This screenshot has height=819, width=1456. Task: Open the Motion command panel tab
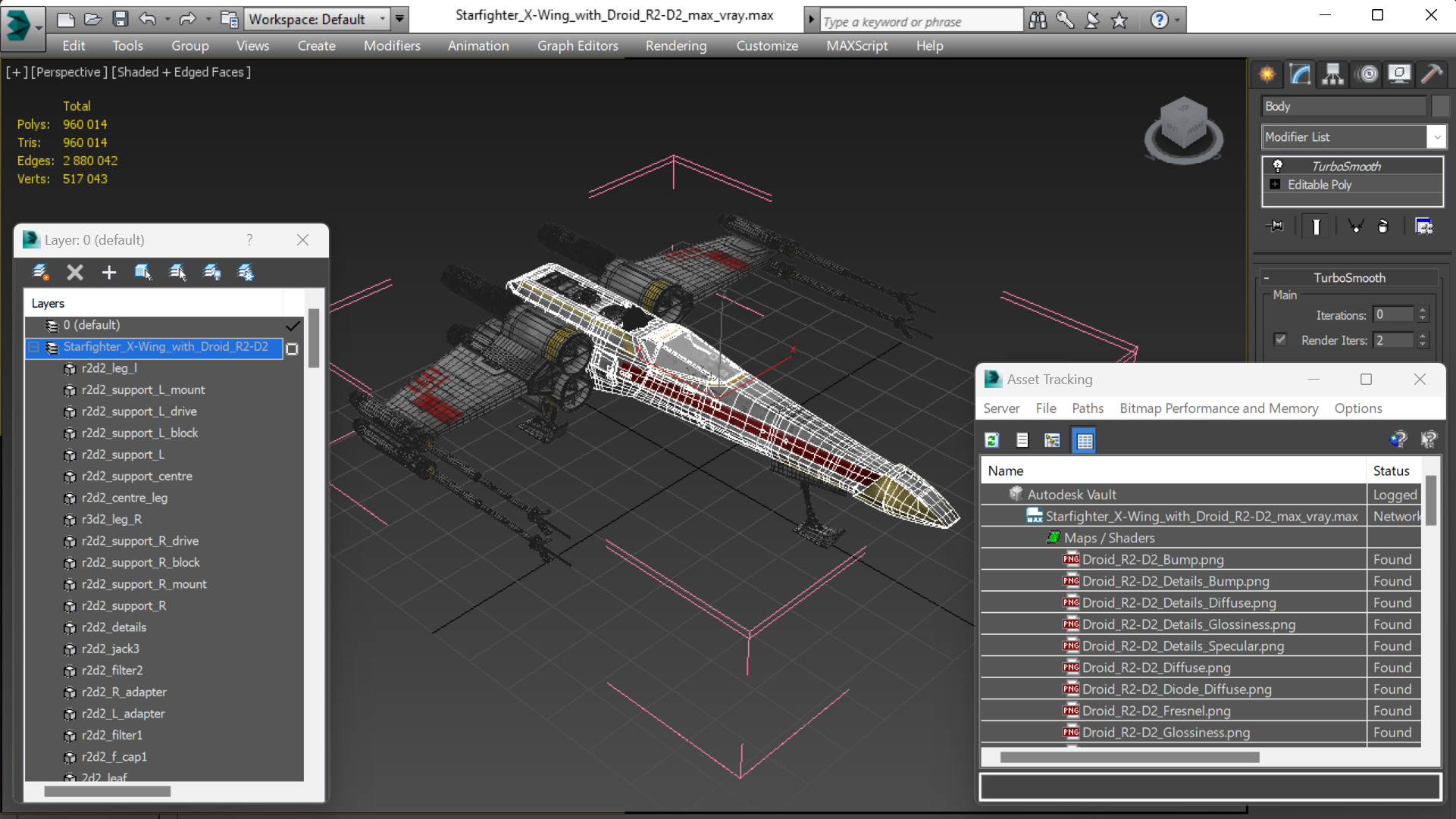click(1367, 74)
